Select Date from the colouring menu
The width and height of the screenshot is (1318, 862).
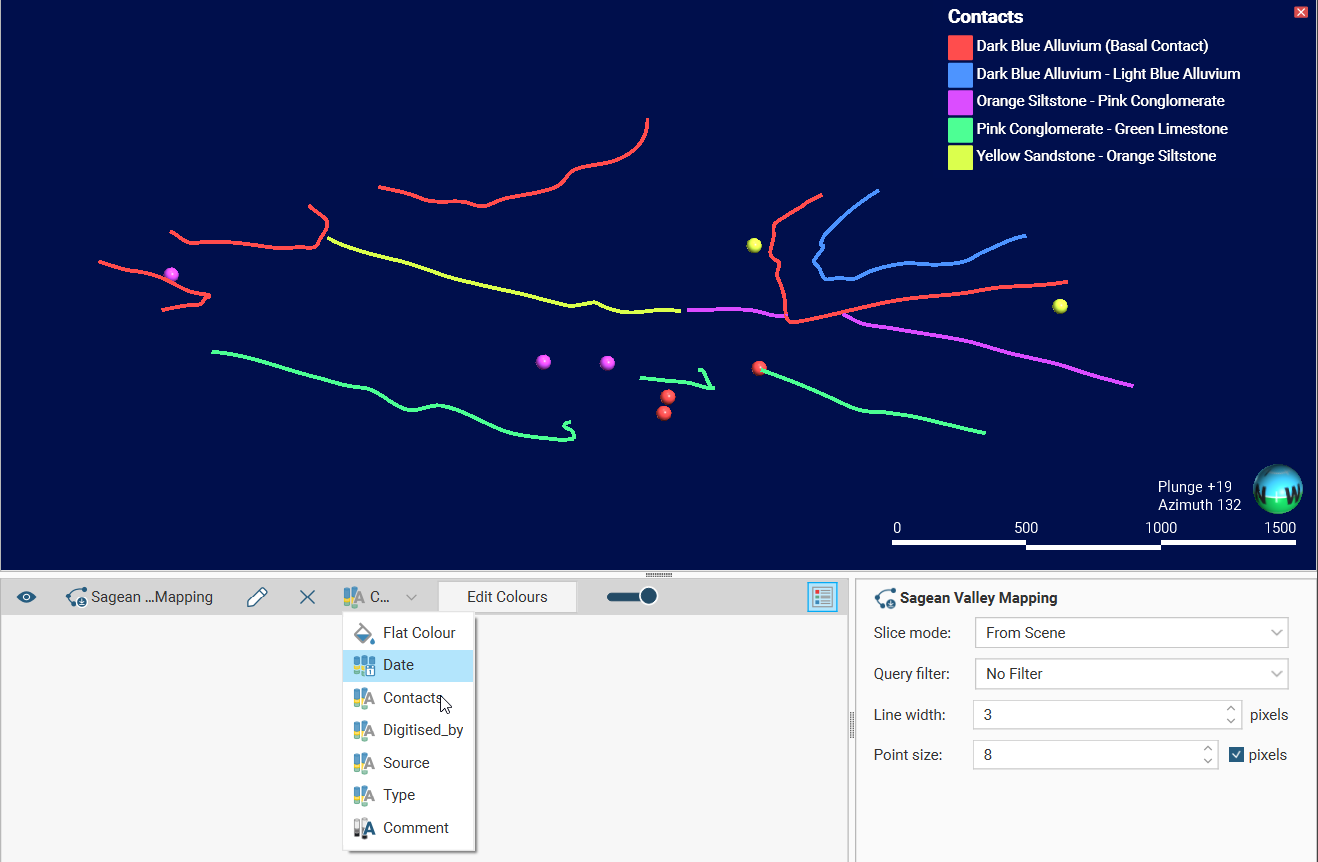[398, 665]
